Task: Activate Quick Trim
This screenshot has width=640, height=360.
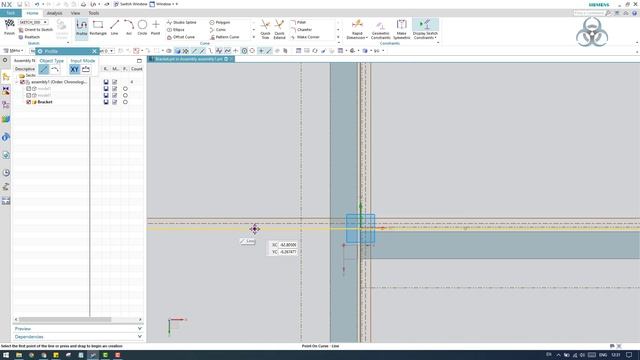Action: coord(265,29)
